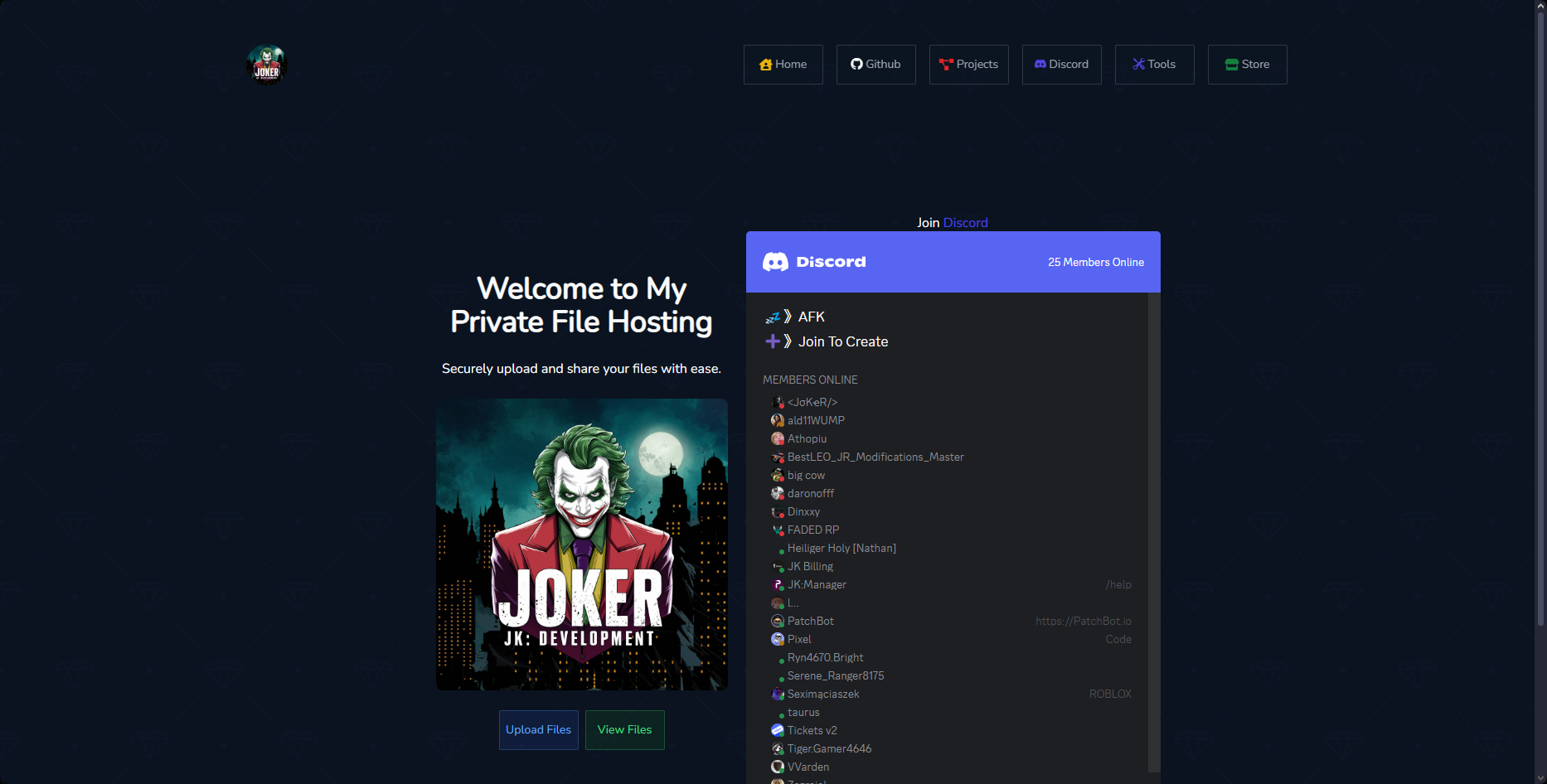Open the Home nav item
The width and height of the screenshot is (1547, 784).
click(783, 65)
